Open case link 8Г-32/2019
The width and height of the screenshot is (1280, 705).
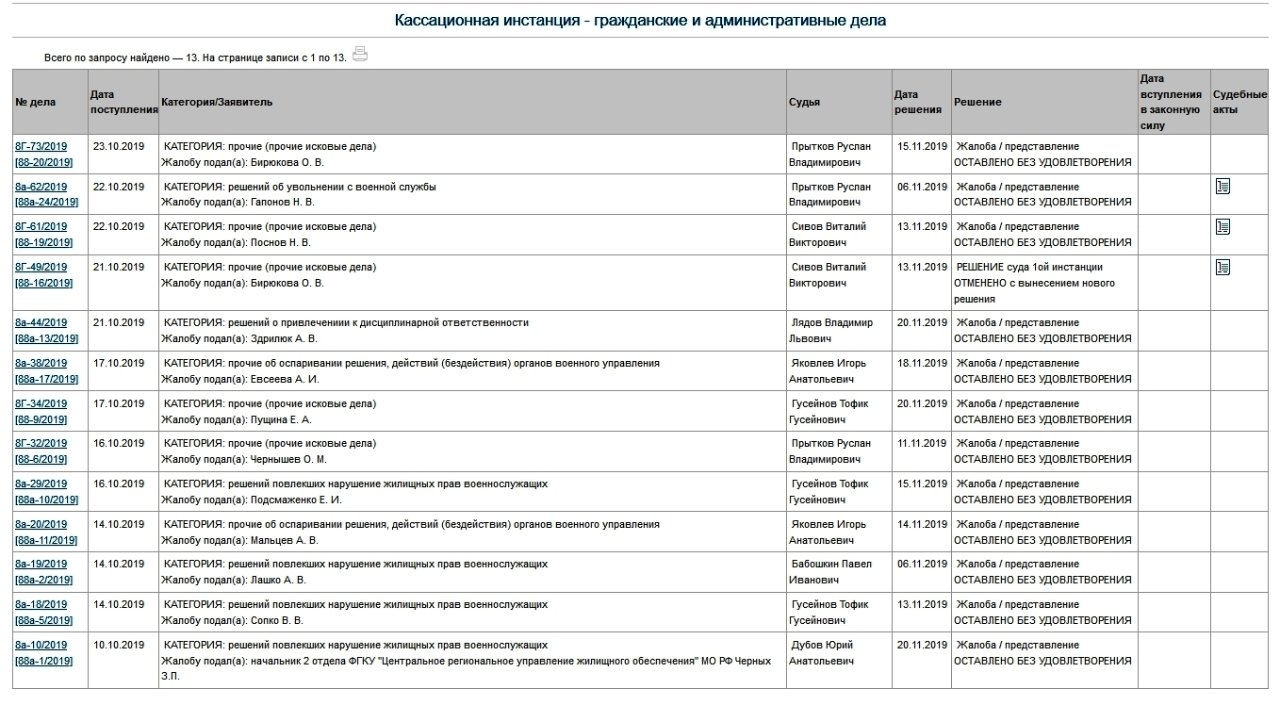tap(41, 444)
